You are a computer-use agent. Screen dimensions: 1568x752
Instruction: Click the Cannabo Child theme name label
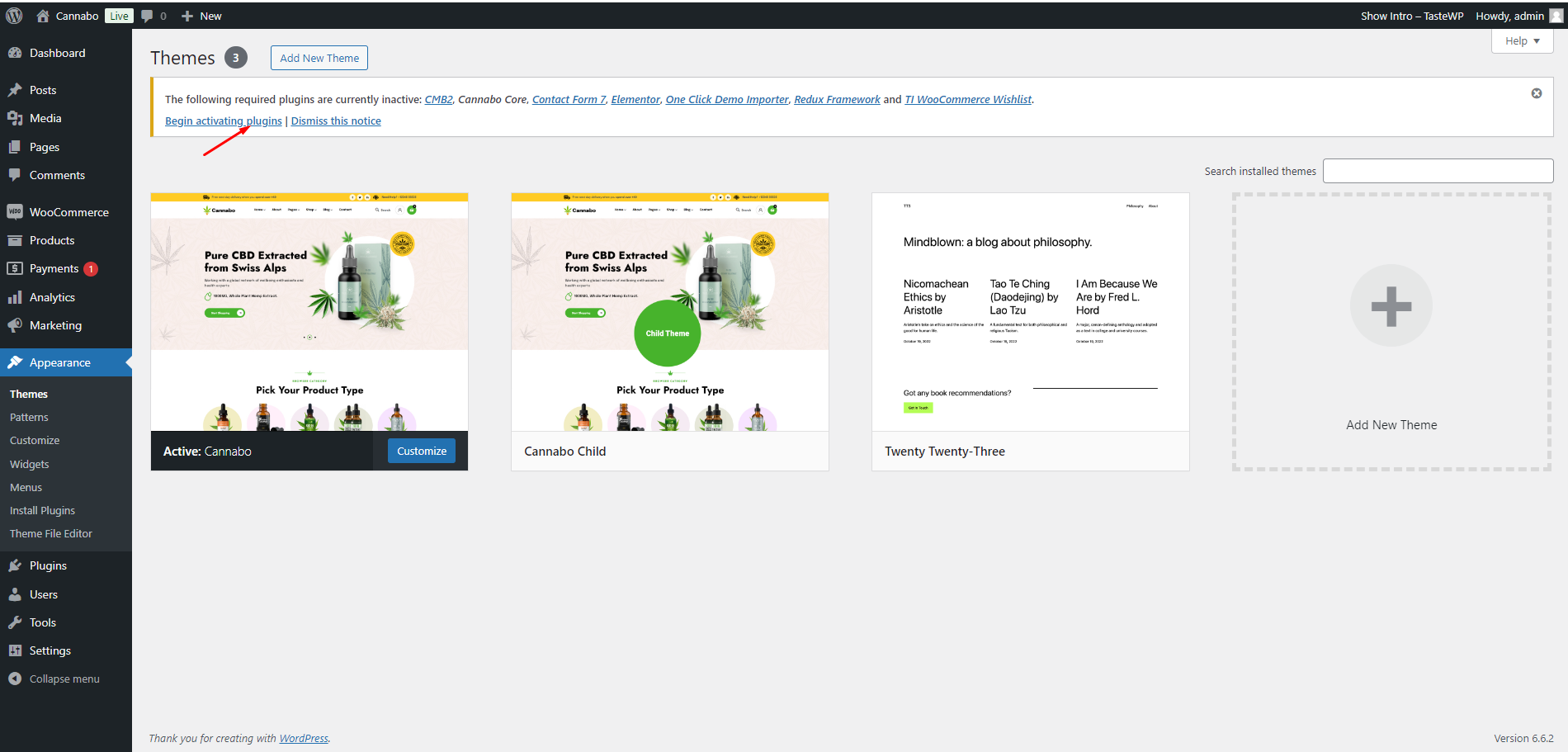565,452
